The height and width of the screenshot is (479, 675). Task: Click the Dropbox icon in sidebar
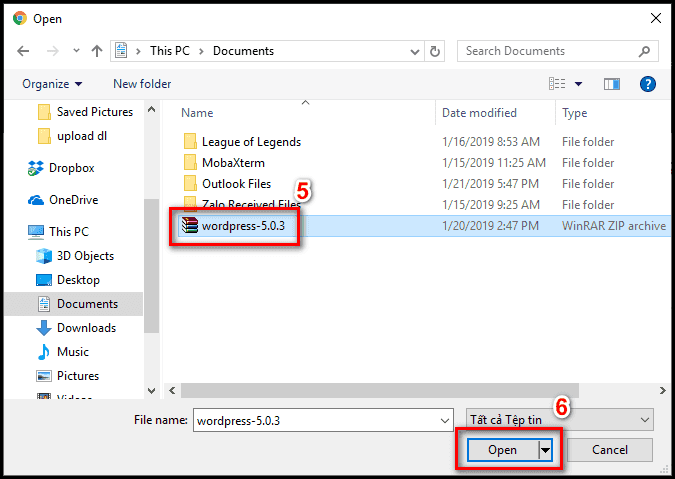[35, 168]
